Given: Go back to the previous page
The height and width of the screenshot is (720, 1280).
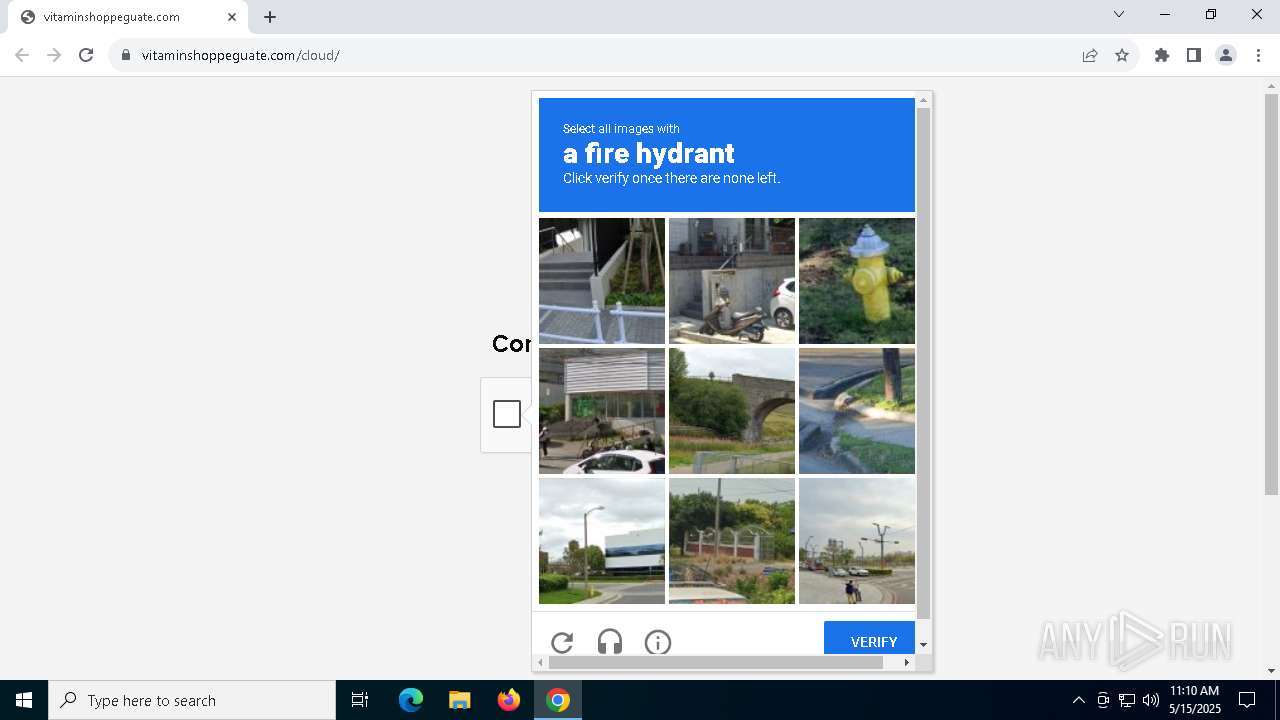Looking at the screenshot, I should pos(22,55).
